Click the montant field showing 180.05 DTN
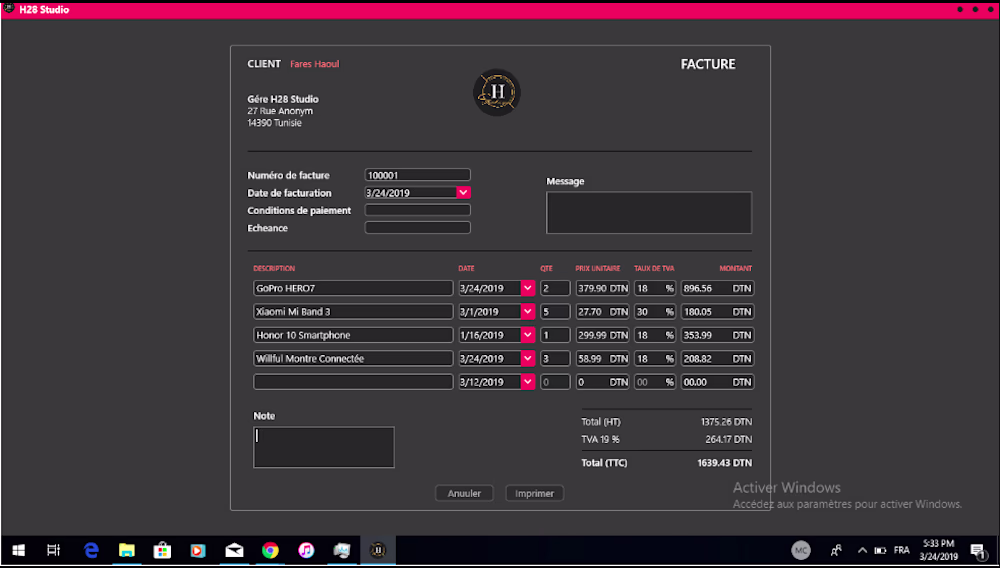The width and height of the screenshot is (1000, 568). [717, 312]
